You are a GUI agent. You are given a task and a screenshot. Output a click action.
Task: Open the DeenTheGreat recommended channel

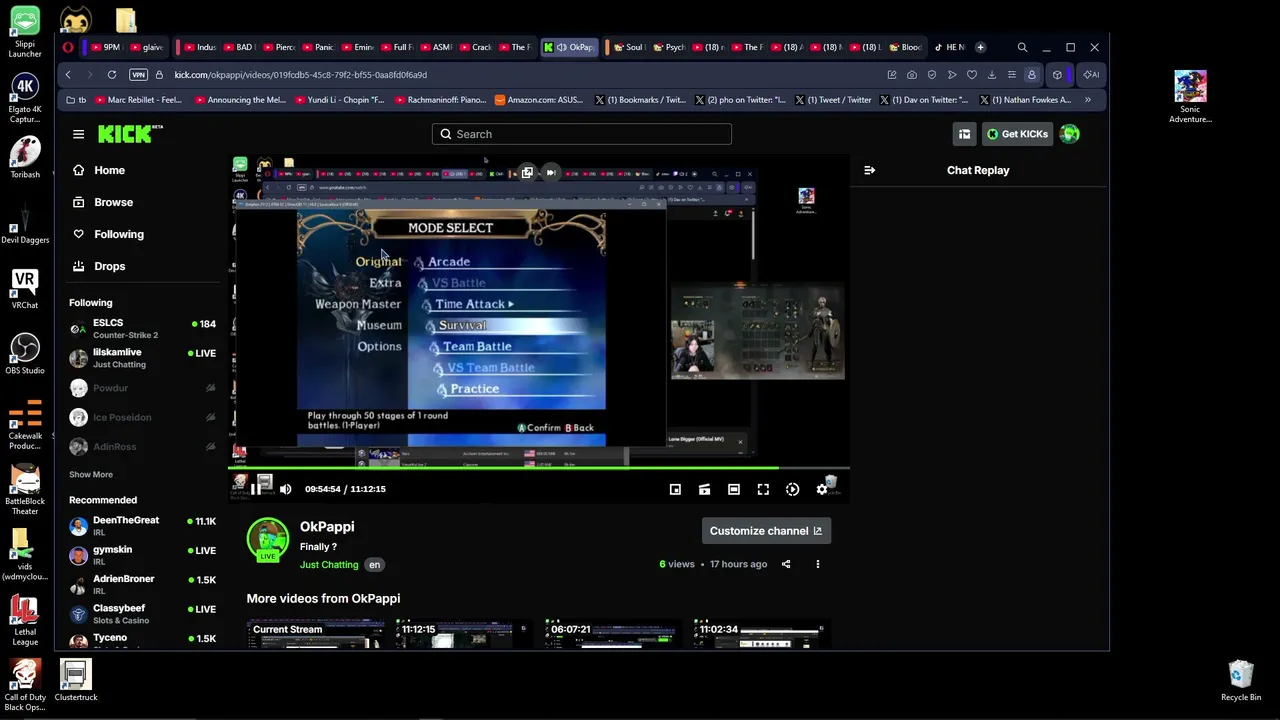coord(142,526)
